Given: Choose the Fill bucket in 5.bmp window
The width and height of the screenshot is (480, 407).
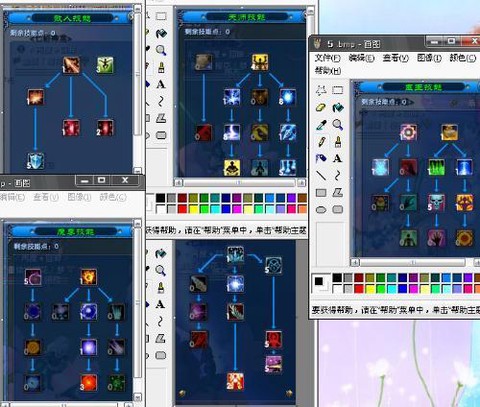Looking at the screenshot, I should pos(337,108).
